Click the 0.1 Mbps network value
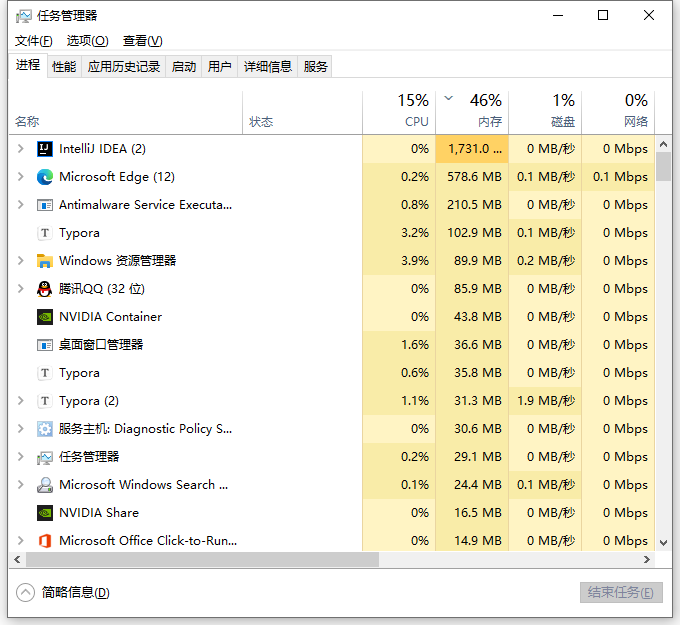Image resolution: width=680 pixels, height=625 pixels. point(618,177)
